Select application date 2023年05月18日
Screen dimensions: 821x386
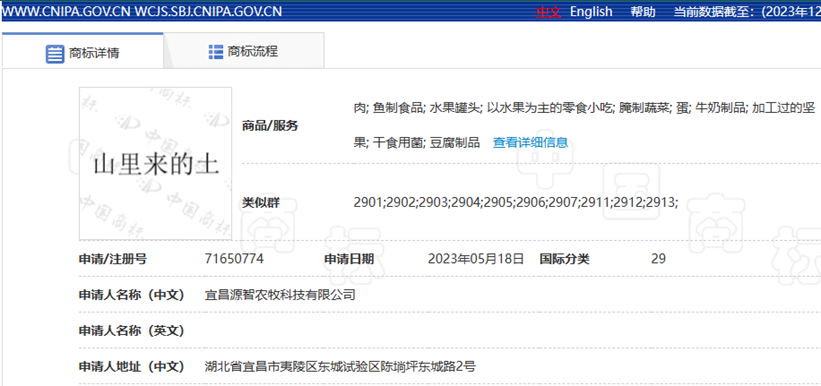coord(476,259)
